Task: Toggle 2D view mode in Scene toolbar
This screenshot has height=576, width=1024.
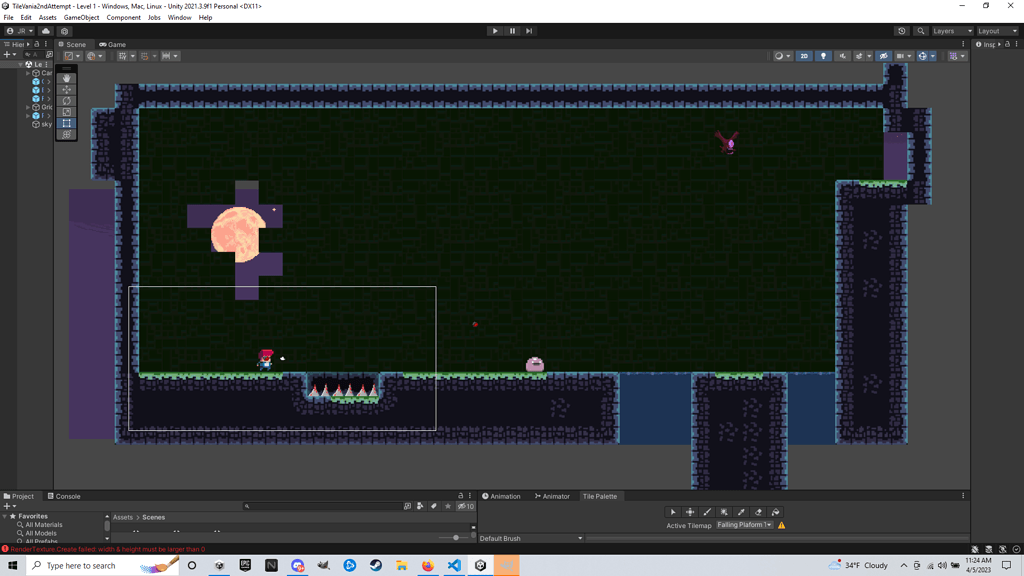Action: click(x=804, y=56)
